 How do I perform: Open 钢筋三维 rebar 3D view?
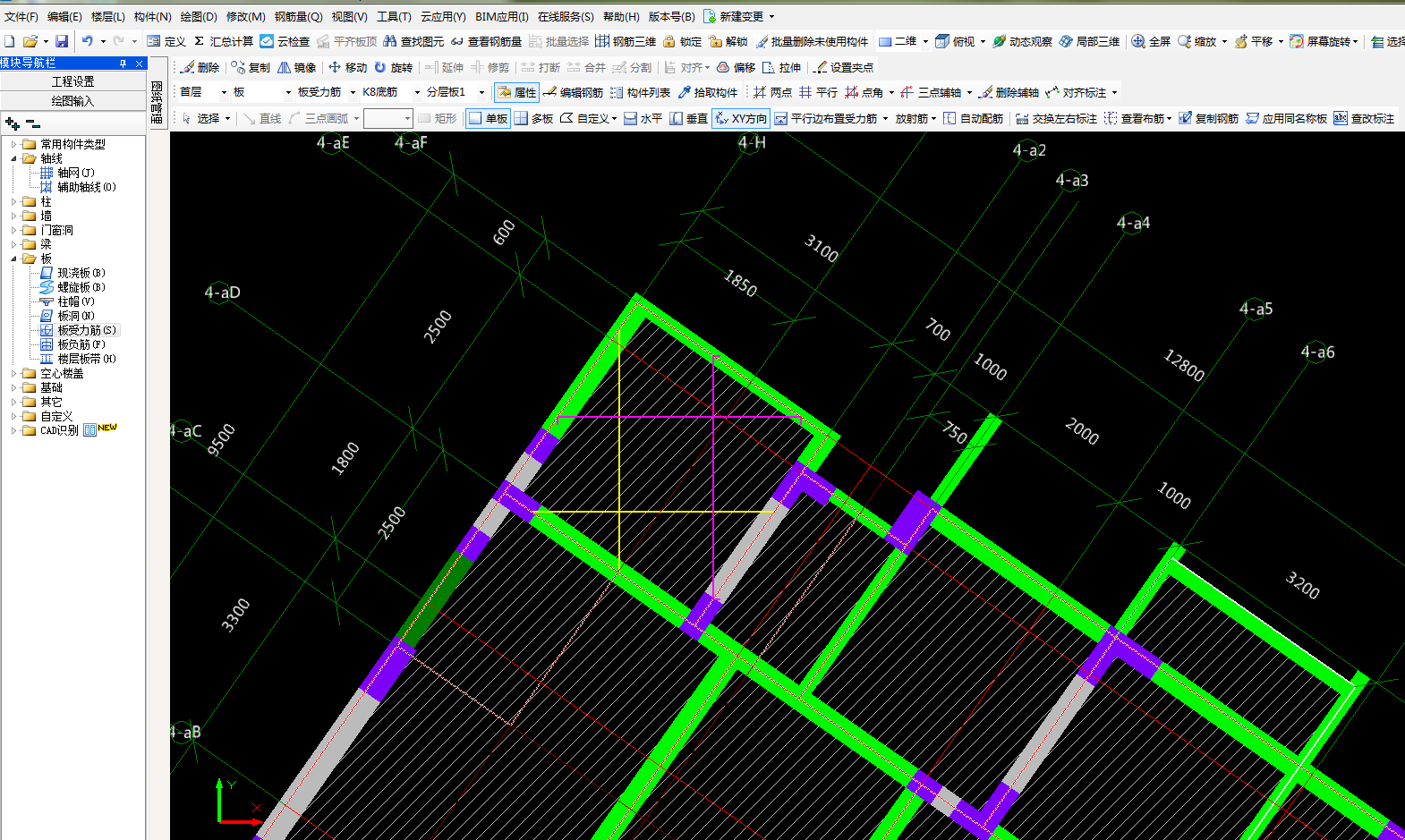point(626,41)
